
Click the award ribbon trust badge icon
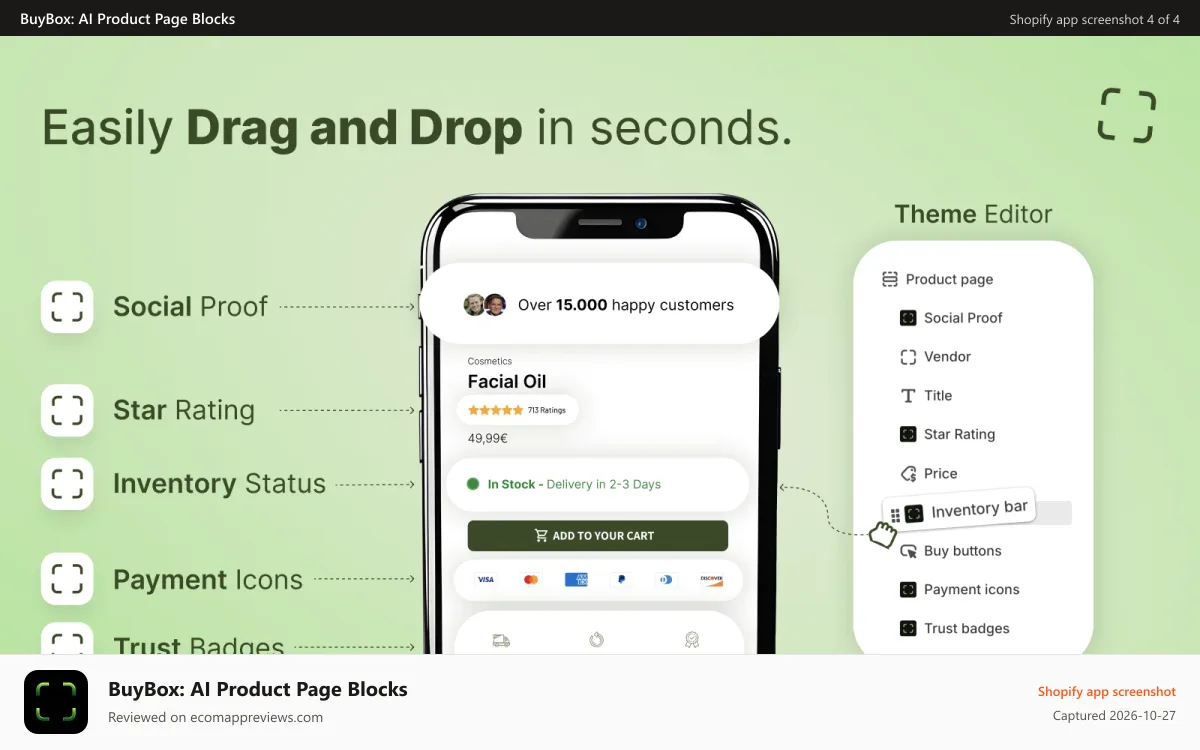[x=691, y=640]
